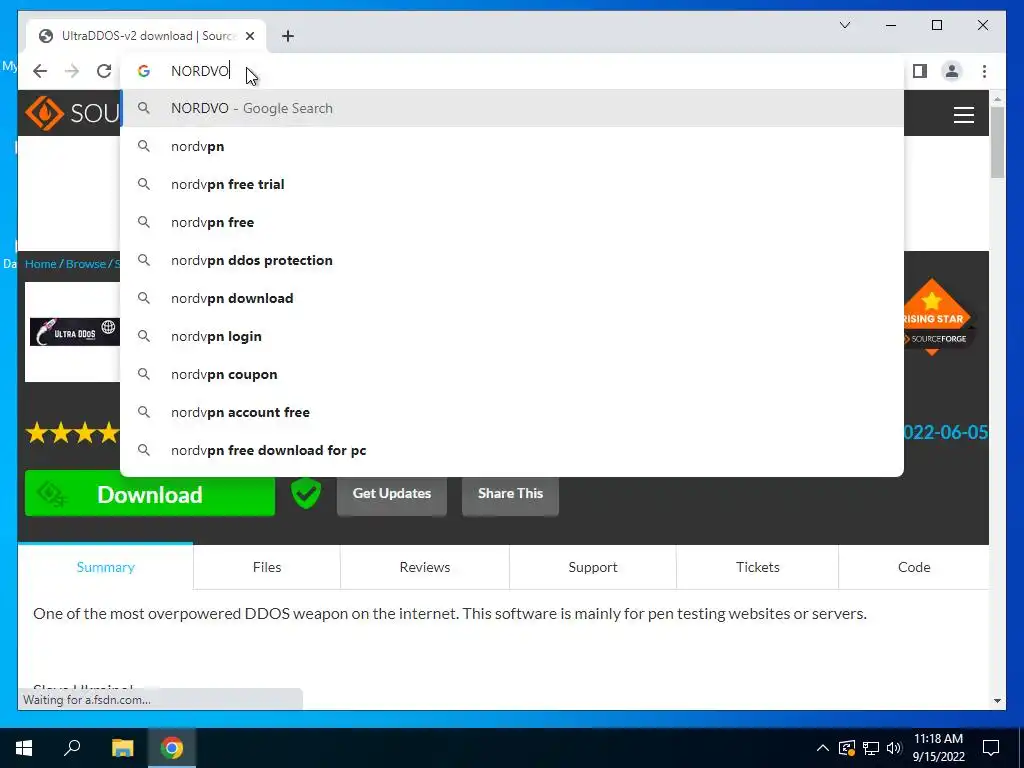The width and height of the screenshot is (1024, 768).
Task: Open network status icon in tray
Action: pos(871,748)
